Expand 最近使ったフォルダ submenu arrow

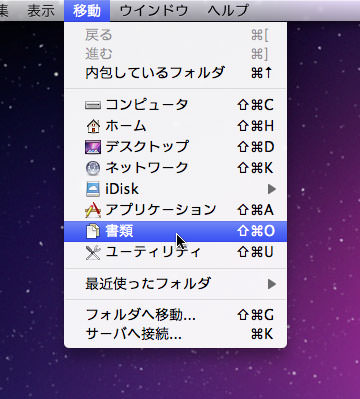point(272,284)
